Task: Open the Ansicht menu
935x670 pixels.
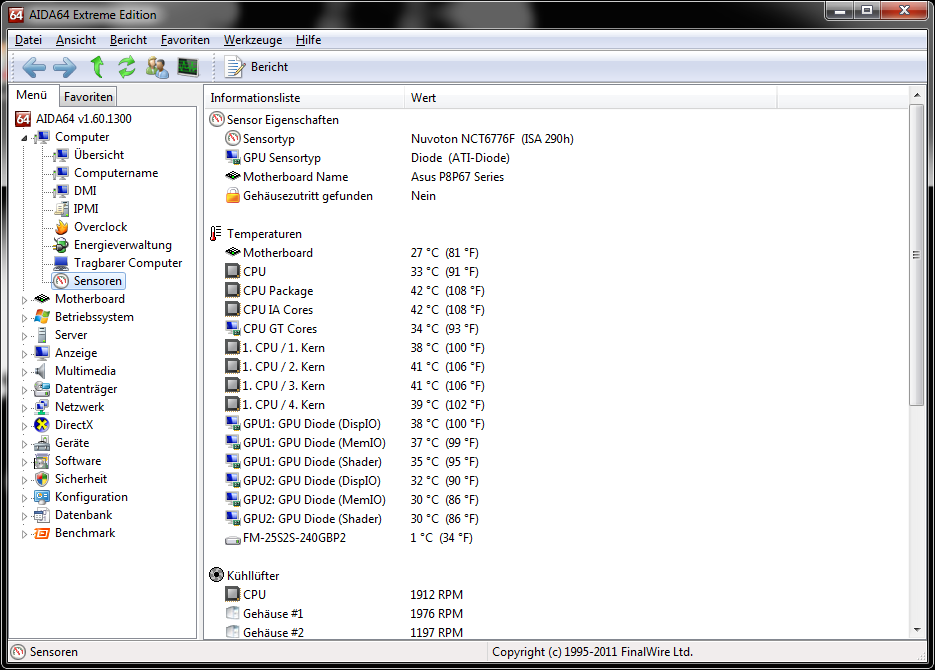Action: 76,40
